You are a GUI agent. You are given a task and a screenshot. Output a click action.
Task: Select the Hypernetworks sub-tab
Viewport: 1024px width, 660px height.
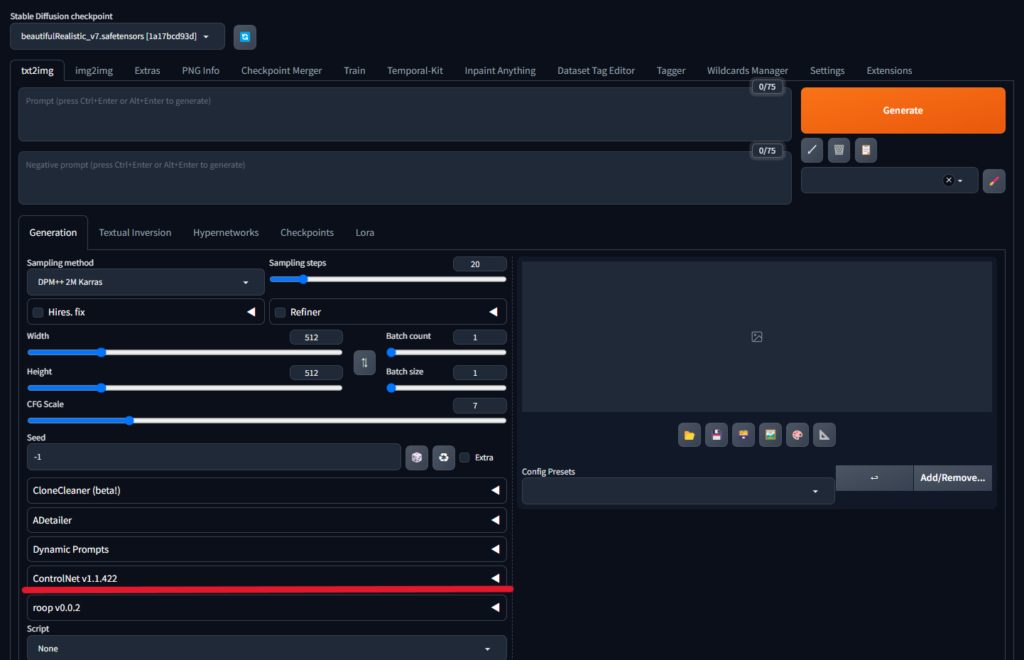tap(226, 232)
